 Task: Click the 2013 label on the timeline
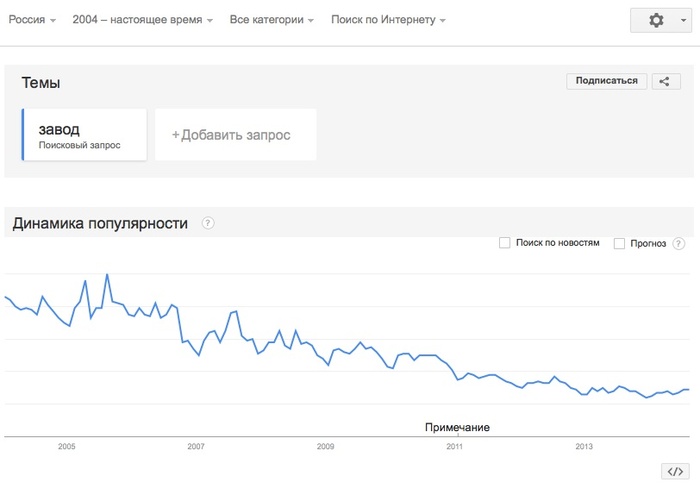[x=584, y=447]
